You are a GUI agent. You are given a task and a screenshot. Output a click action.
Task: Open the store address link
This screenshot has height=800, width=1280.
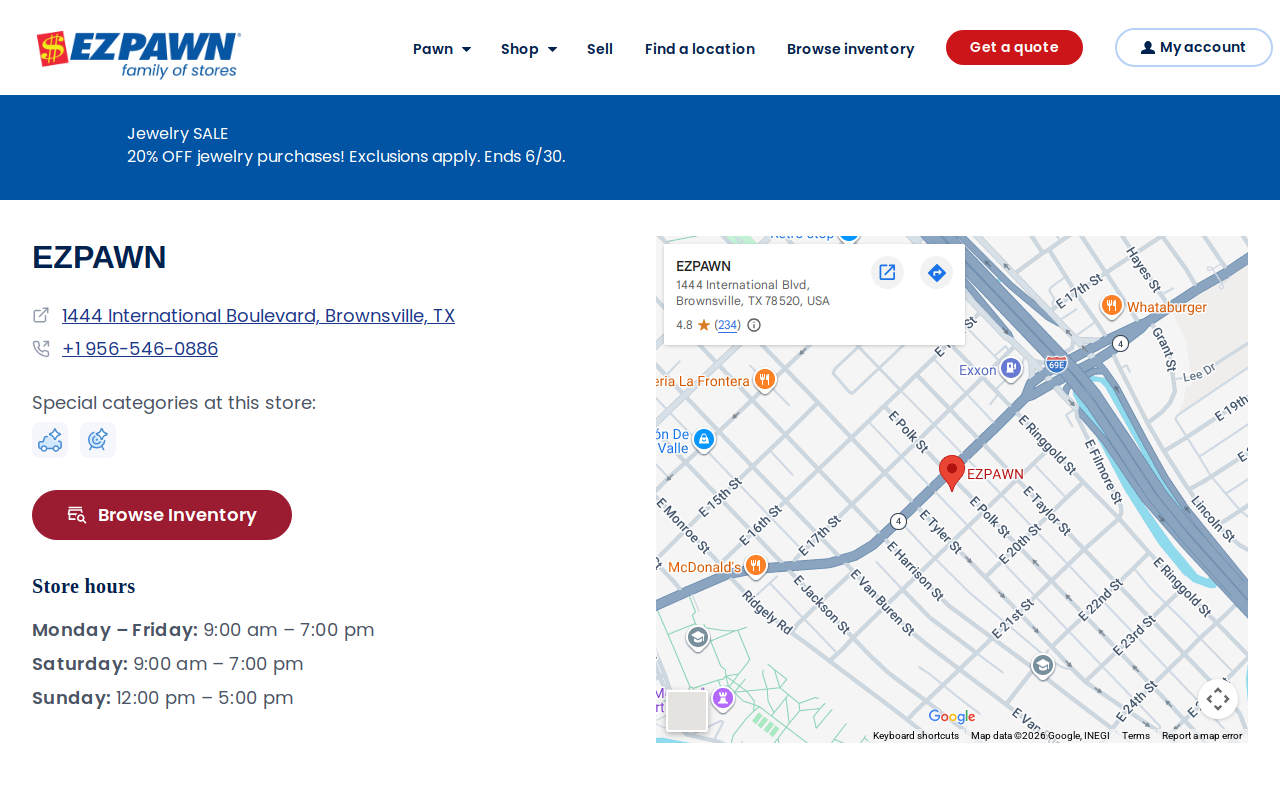258,316
